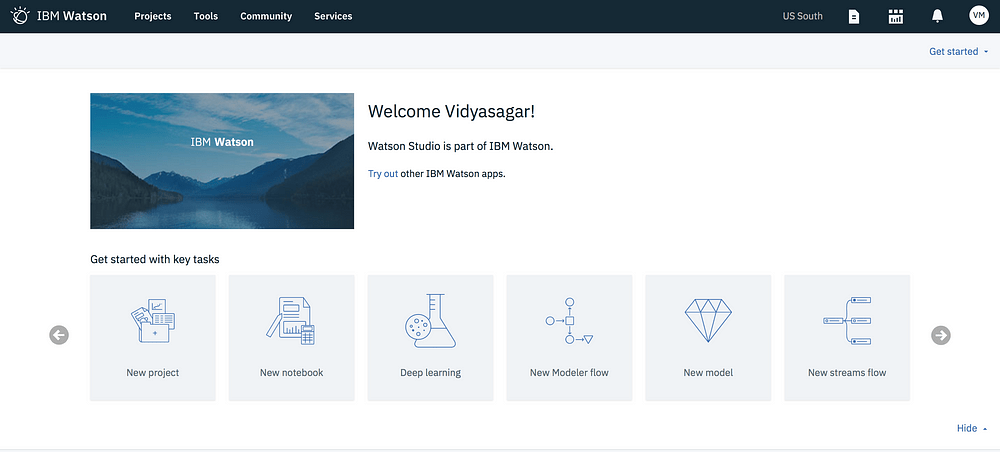The image size is (1000, 452).
Task: Open the notifications bell
Action: pos(937,17)
